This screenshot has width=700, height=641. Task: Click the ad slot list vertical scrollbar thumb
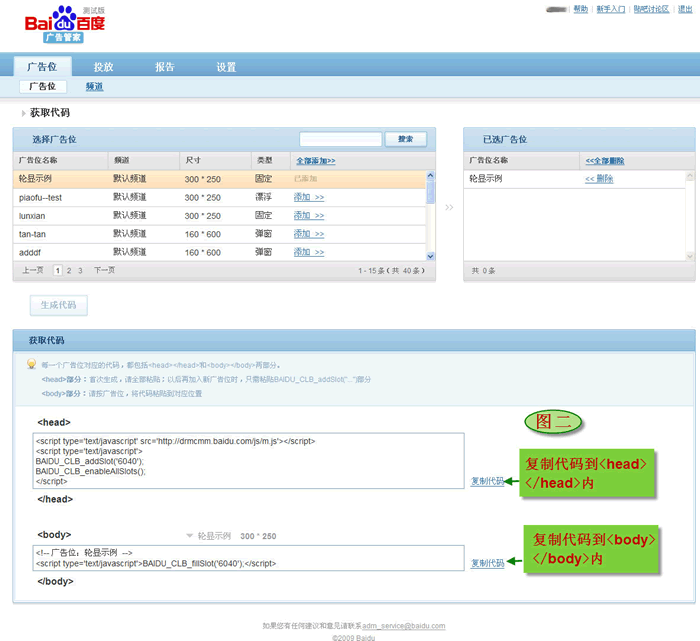coord(430,192)
